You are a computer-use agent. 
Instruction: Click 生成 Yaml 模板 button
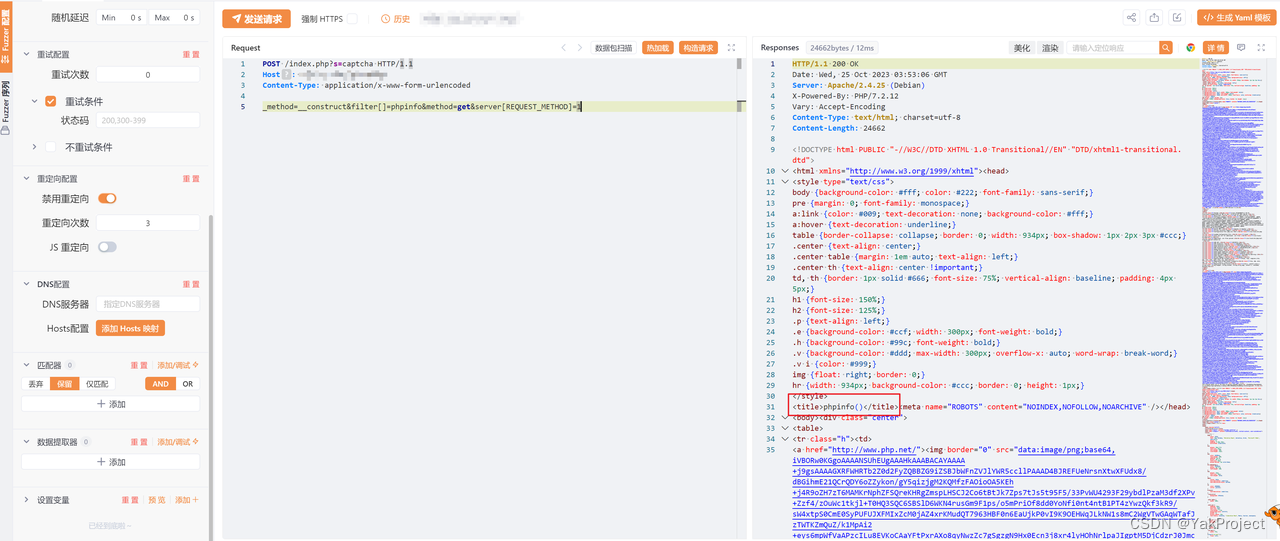1236,18
